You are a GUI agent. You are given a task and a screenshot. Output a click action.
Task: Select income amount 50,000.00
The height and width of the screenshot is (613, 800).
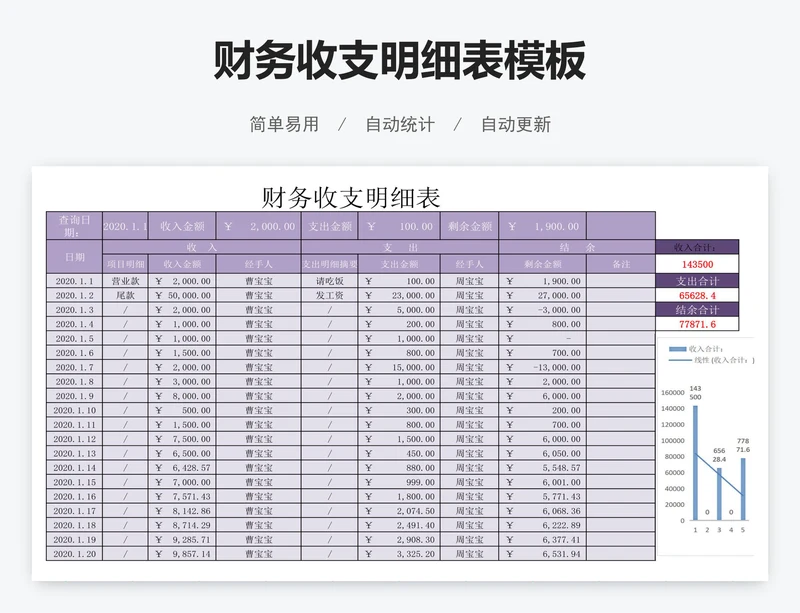point(182,296)
